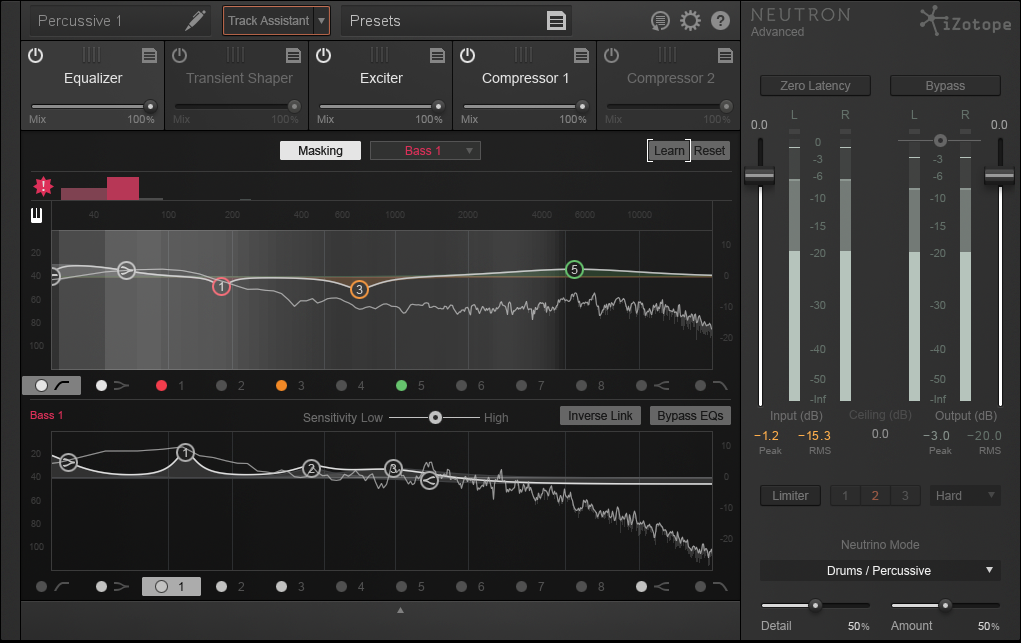The height and width of the screenshot is (643, 1021).
Task: Open Compressor 1 preset menu icon
Action: pos(581,56)
